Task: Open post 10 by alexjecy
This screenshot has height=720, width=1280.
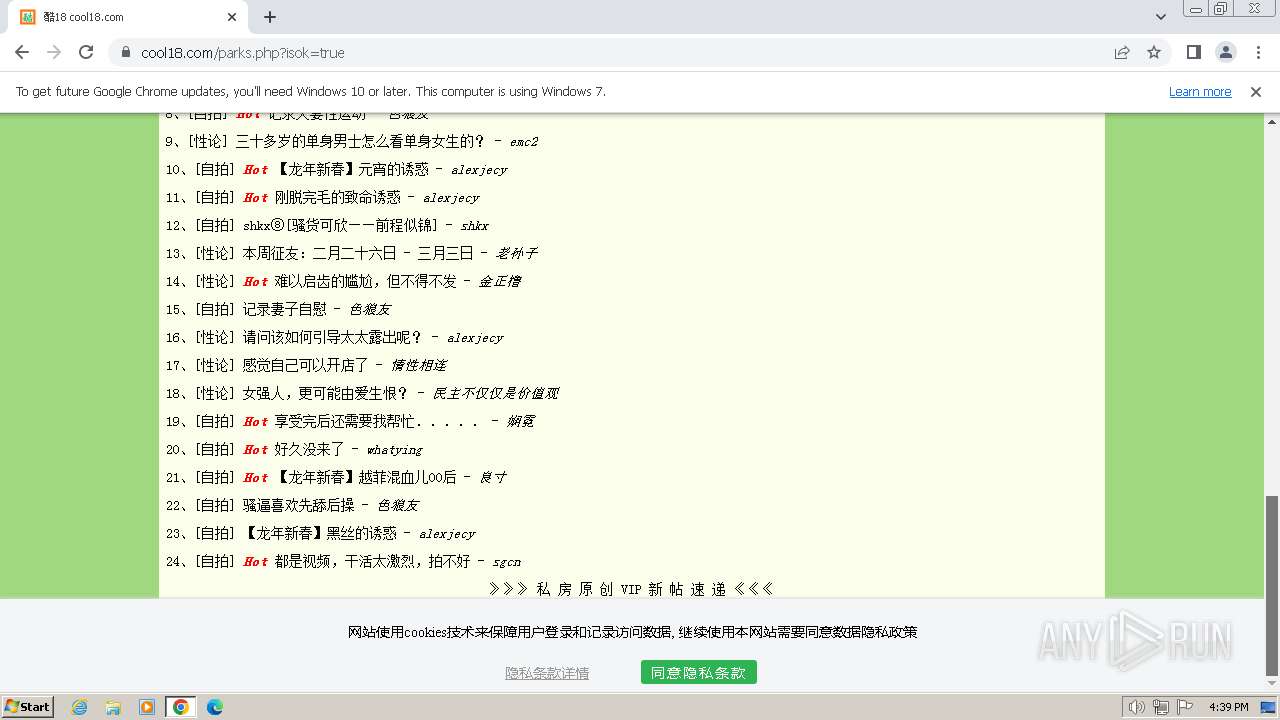Action: tap(352, 169)
